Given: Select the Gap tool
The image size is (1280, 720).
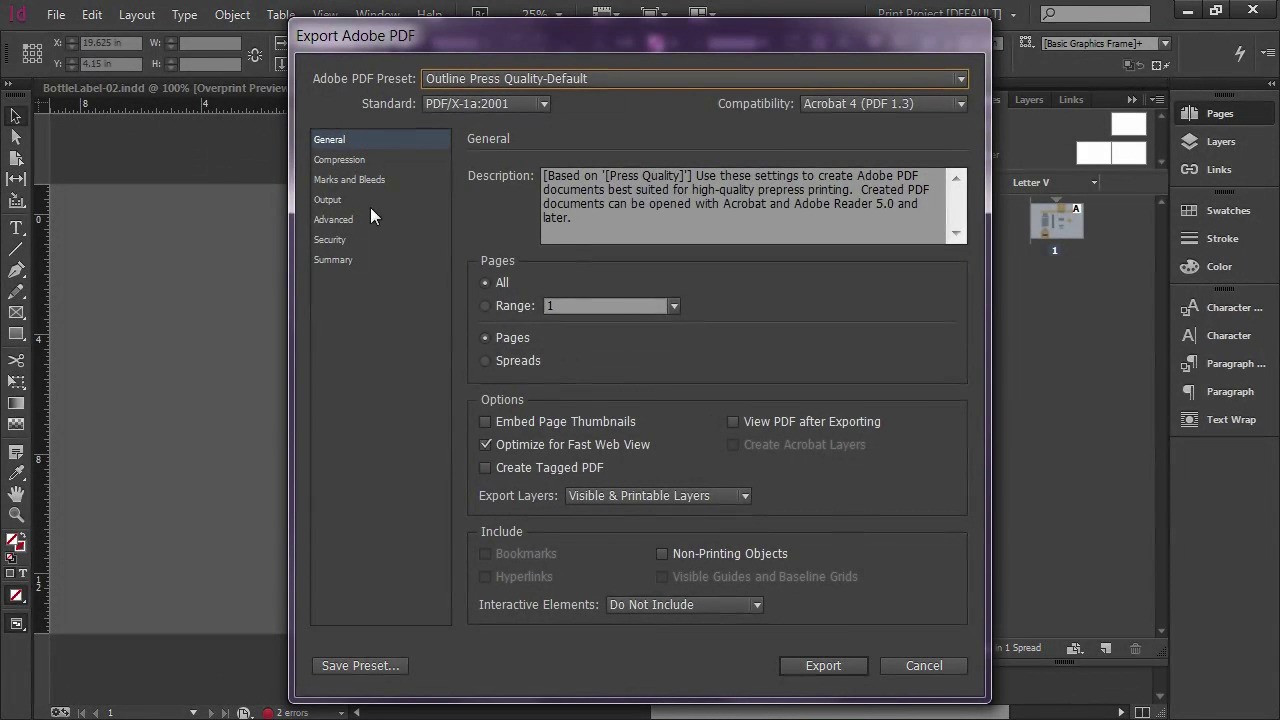Looking at the screenshot, I should tap(16, 179).
